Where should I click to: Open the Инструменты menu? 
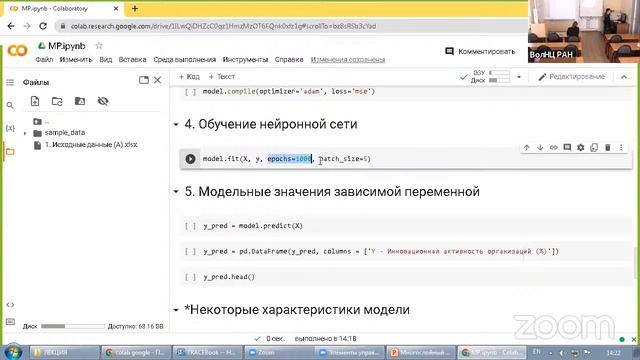pos(245,60)
